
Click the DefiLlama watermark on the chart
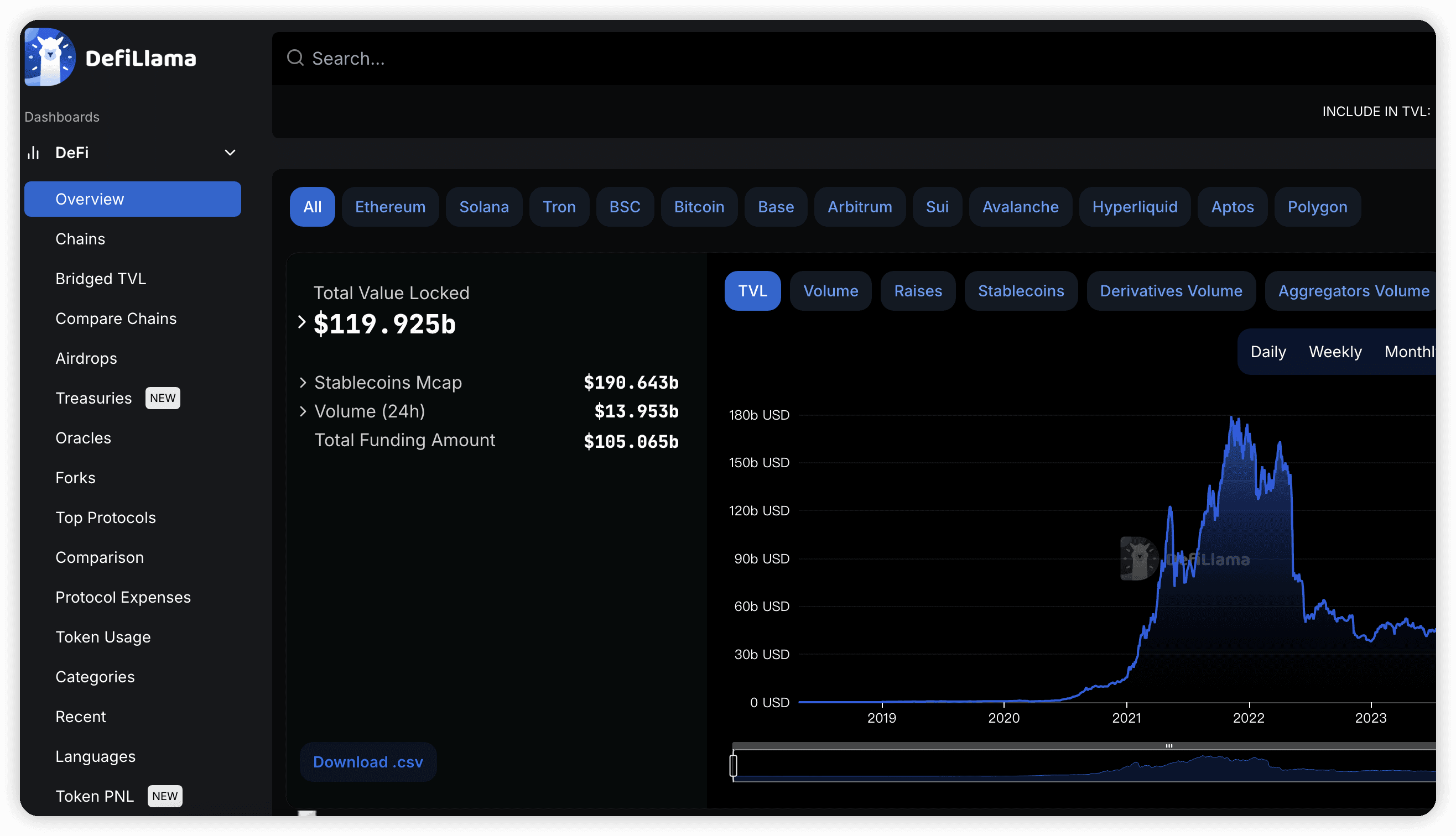1185,558
